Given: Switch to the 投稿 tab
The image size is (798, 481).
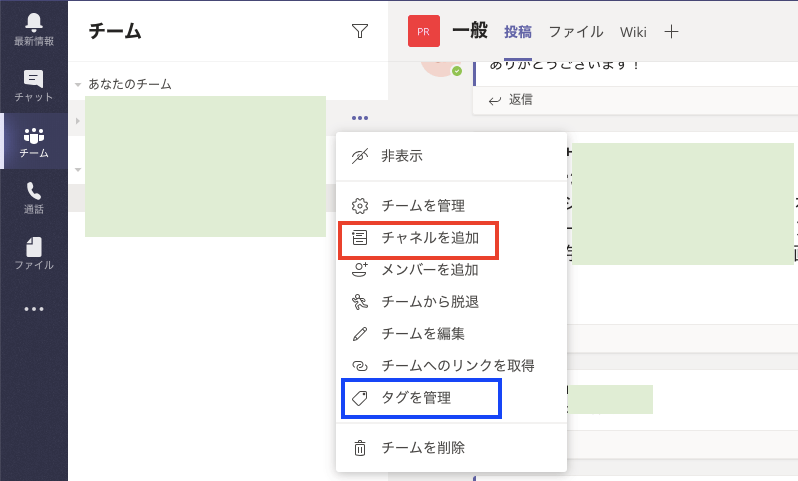Looking at the screenshot, I should (518, 32).
